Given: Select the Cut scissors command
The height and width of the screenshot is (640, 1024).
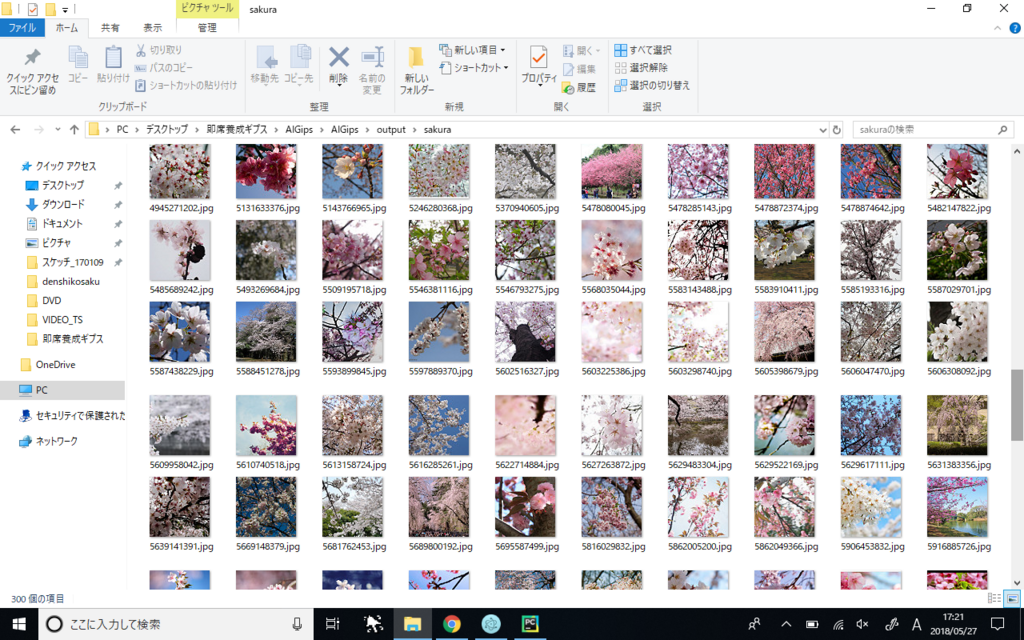Looking at the screenshot, I should pos(159,50).
